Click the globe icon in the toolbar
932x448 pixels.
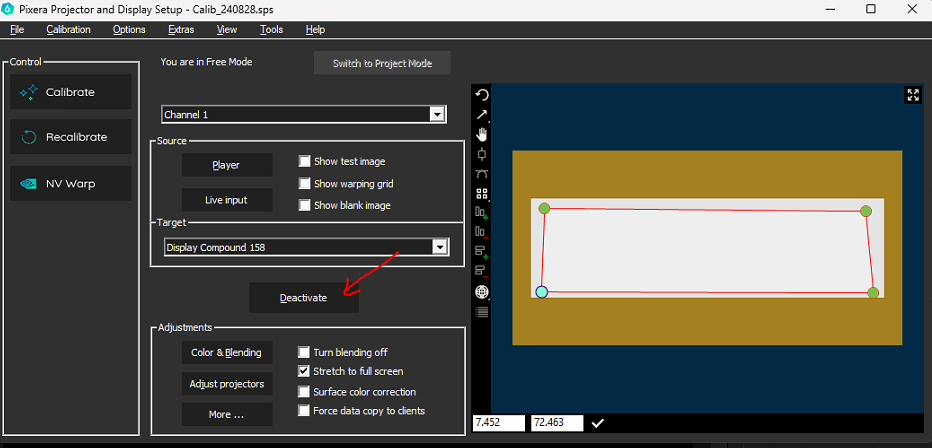482,292
